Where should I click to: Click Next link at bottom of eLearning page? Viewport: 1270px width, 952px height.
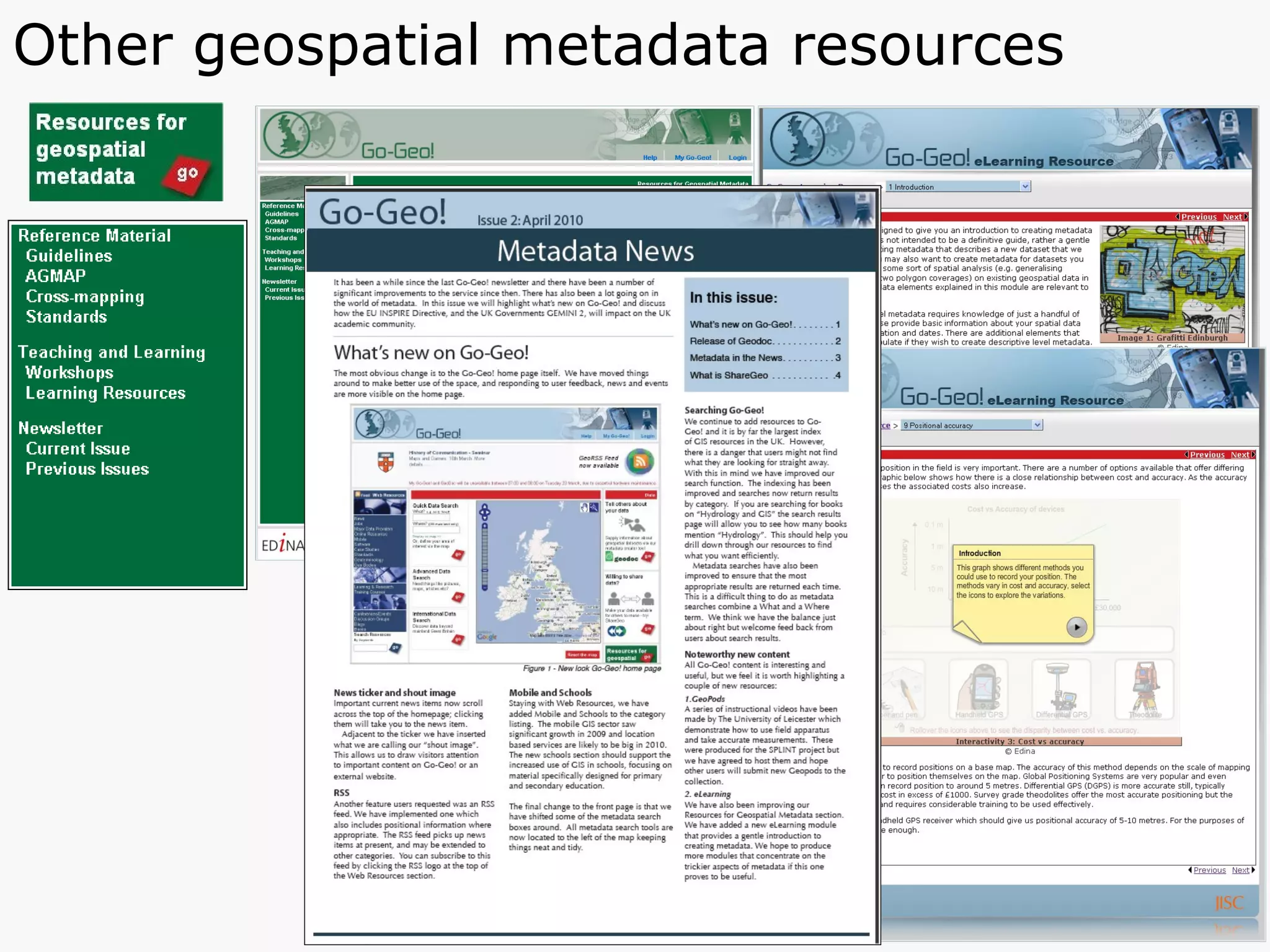tap(1241, 870)
